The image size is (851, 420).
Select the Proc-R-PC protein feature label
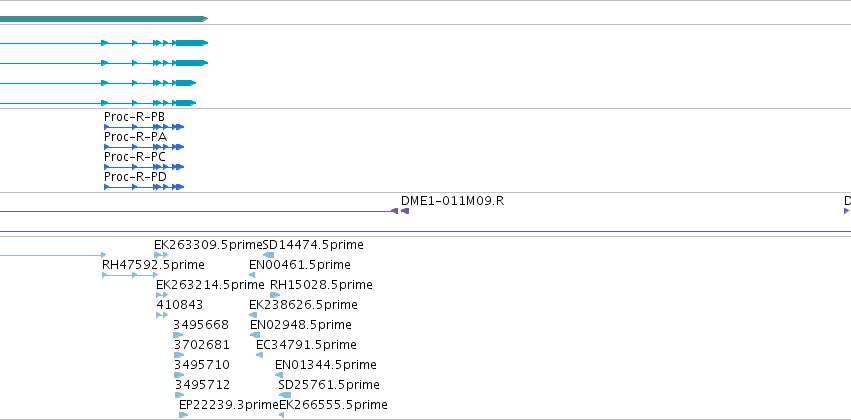pyautogui.click(x=135, y=157)
